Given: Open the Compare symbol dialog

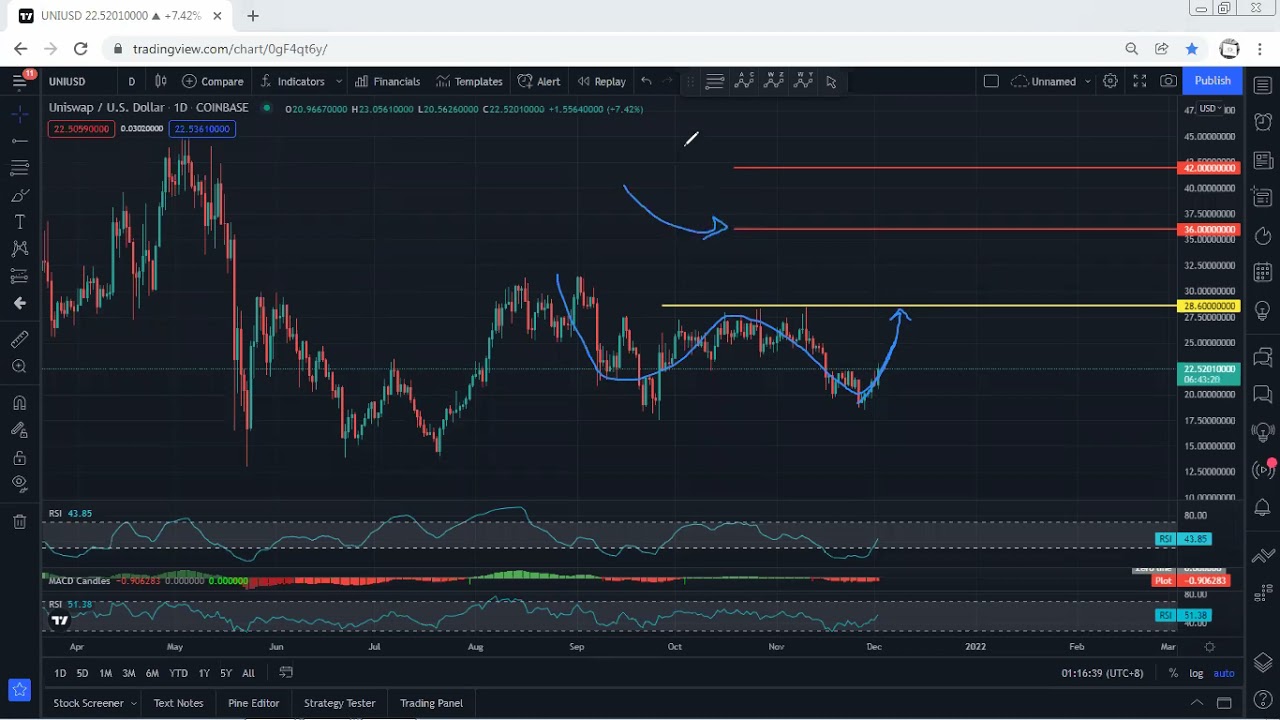Looking at the screenshot, I should pyautogui.click(x=213, y=81).
